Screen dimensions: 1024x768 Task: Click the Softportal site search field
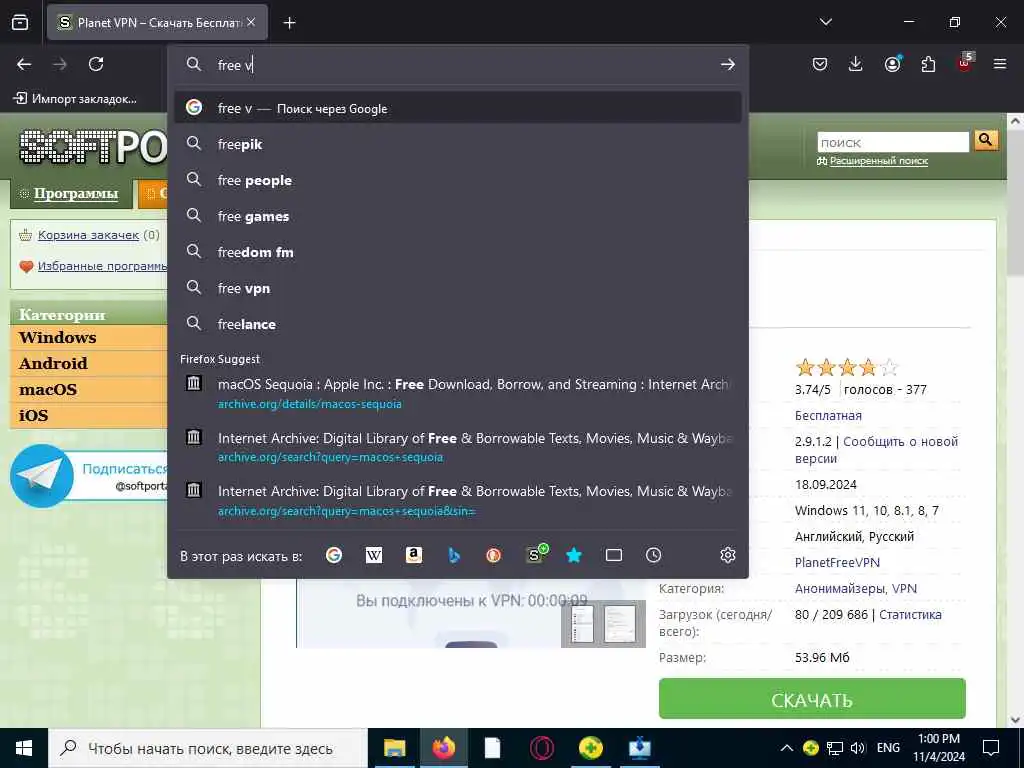coord(893,142)
